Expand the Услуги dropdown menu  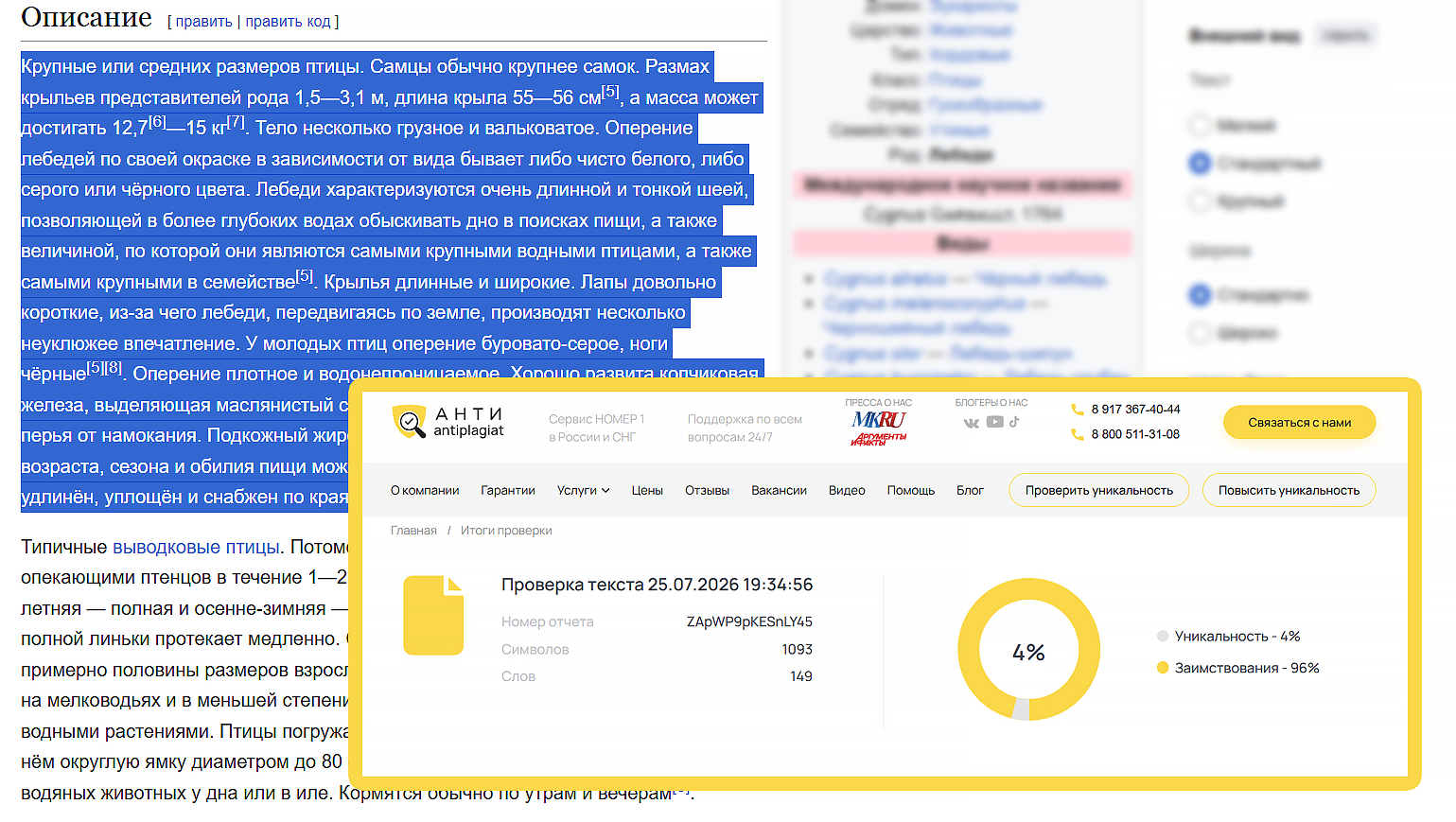coord(583,490)
